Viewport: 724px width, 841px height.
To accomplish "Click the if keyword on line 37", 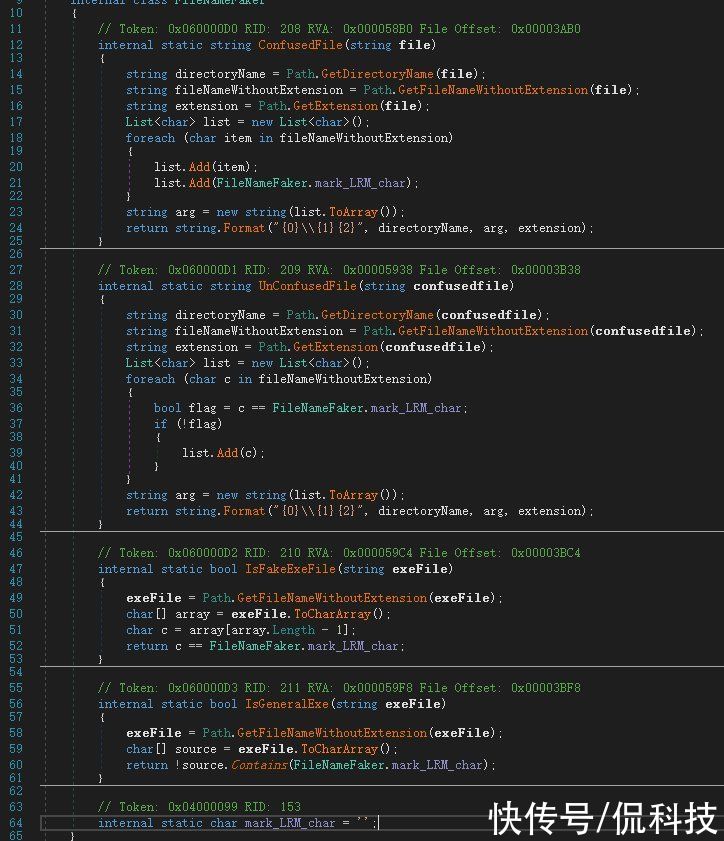I will [x=160, y=424].
